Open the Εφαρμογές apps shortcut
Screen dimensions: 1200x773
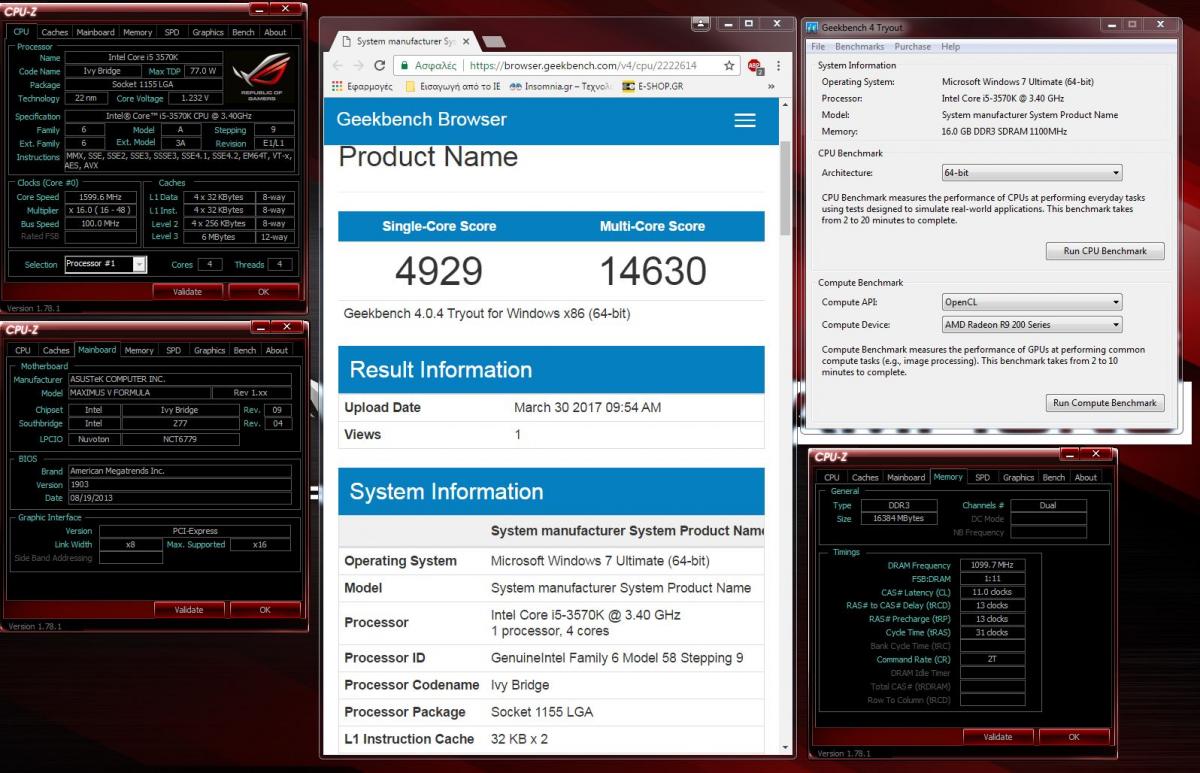pyautogui.click(x=362, y=87)
